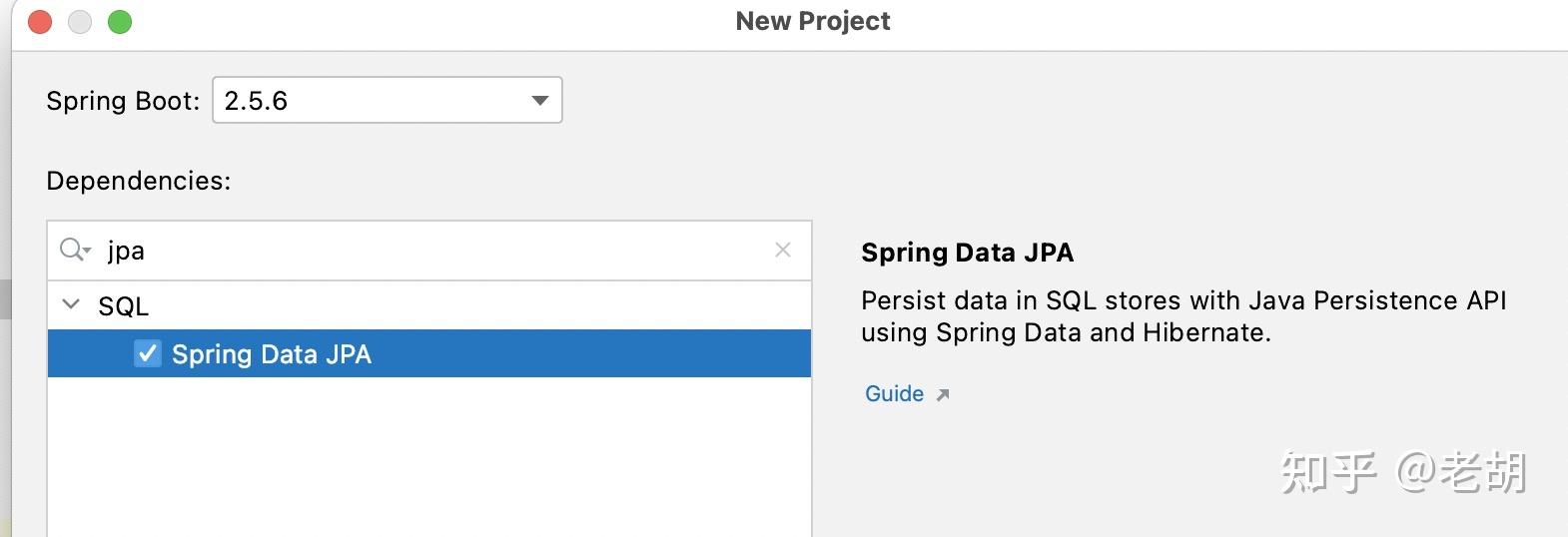Collapse the SQL category chevron
Image resolution: width=1568 pixels, height=537 pixels.
(x=71, y=304)
